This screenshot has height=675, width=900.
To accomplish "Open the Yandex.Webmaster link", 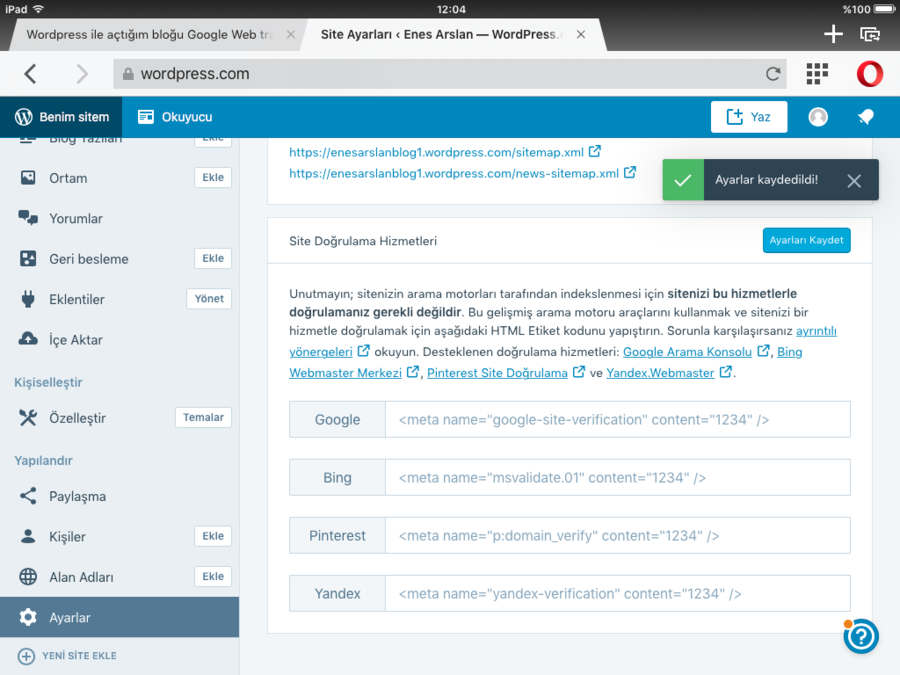I will pyautogui.click(x=660, y=373).
